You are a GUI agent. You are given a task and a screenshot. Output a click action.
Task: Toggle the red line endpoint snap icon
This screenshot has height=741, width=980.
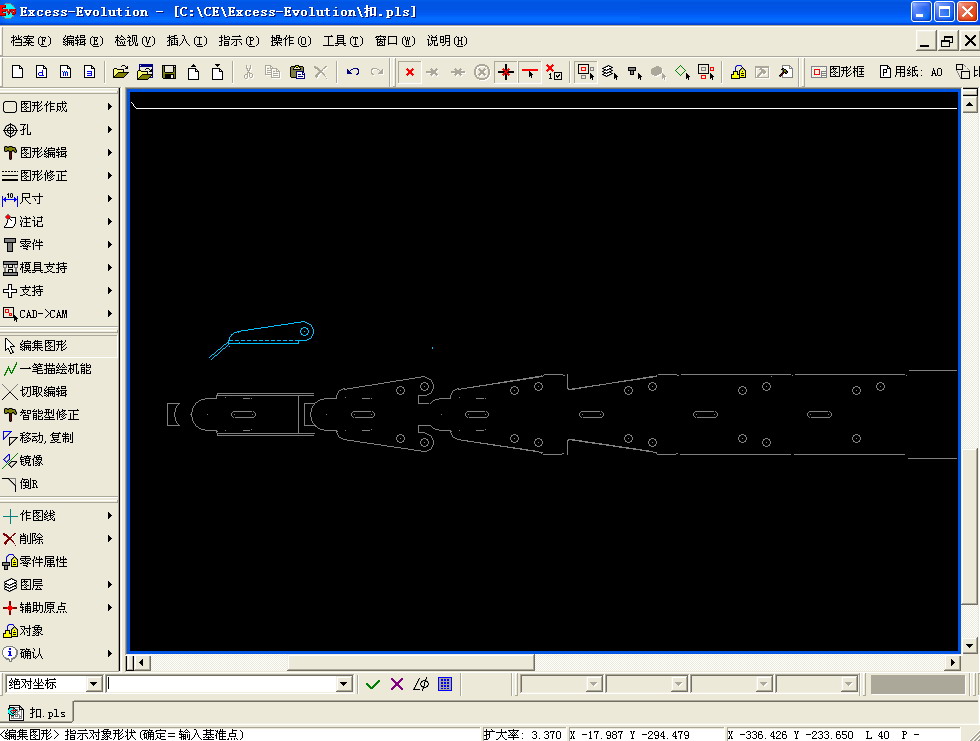tap(530, 72)
